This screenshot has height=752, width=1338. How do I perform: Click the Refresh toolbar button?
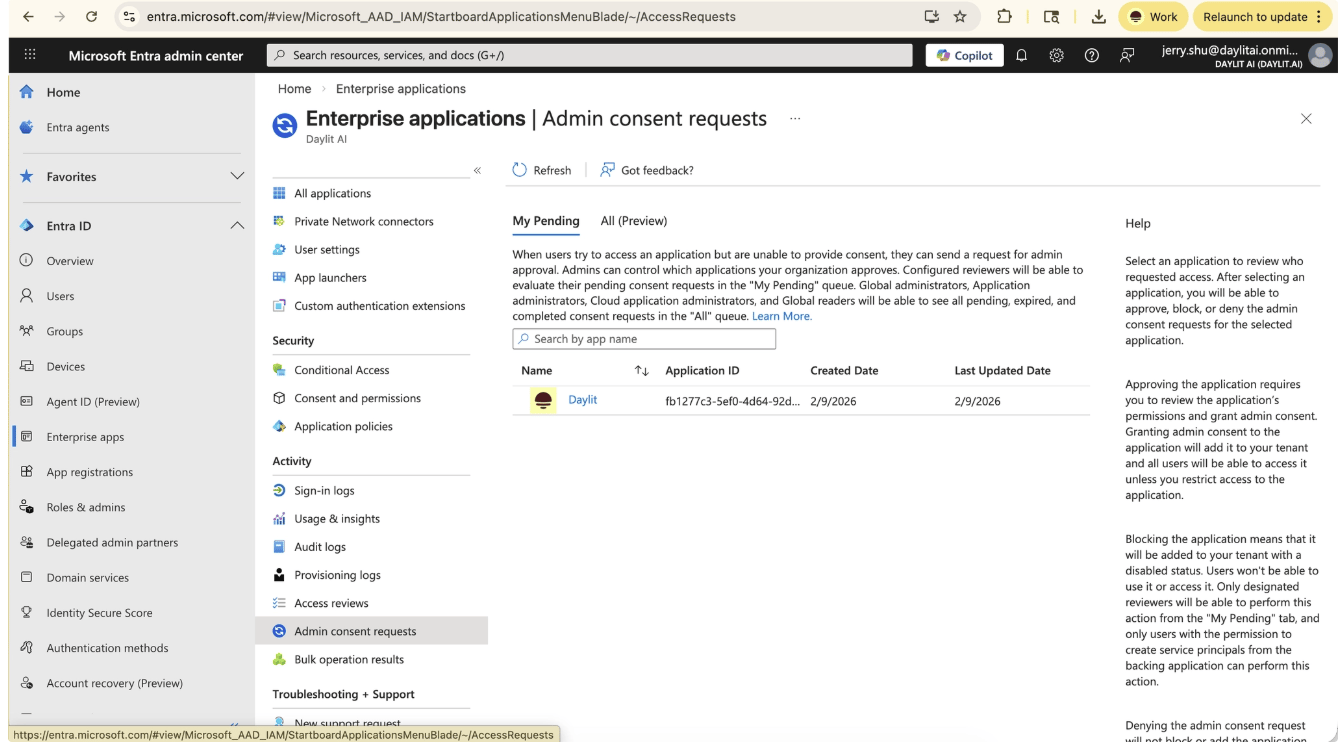click(542, 170)
